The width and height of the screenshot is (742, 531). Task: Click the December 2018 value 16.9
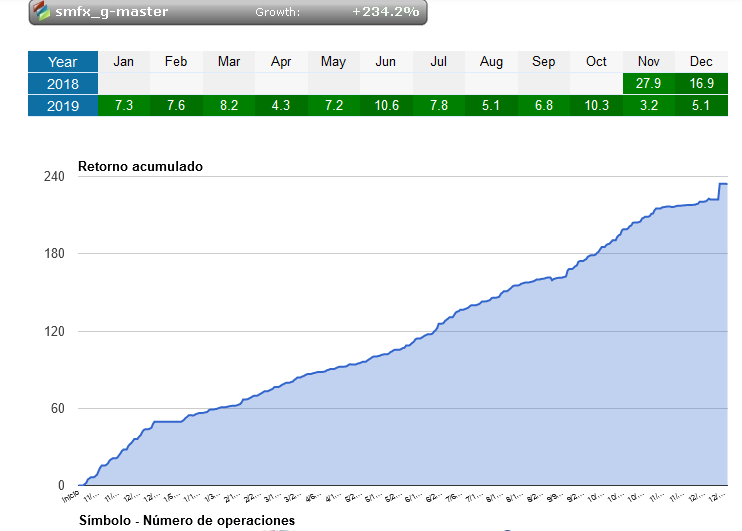701,83
